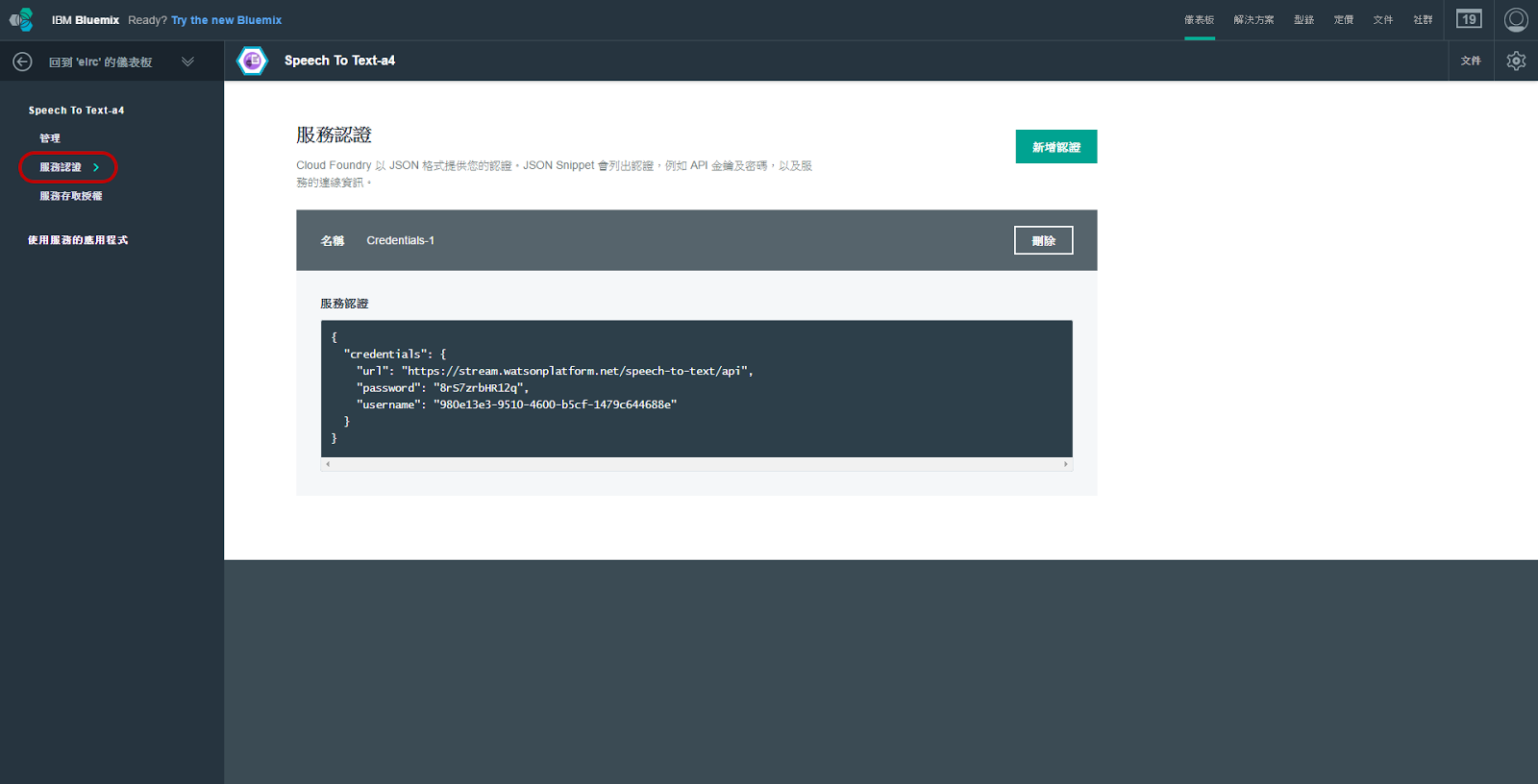Image resolution: width=1538 pixels, height=784 pixels.
Task: Open the 型錄 top menu
Action: pyautogui.click(x=1303, y=20)
